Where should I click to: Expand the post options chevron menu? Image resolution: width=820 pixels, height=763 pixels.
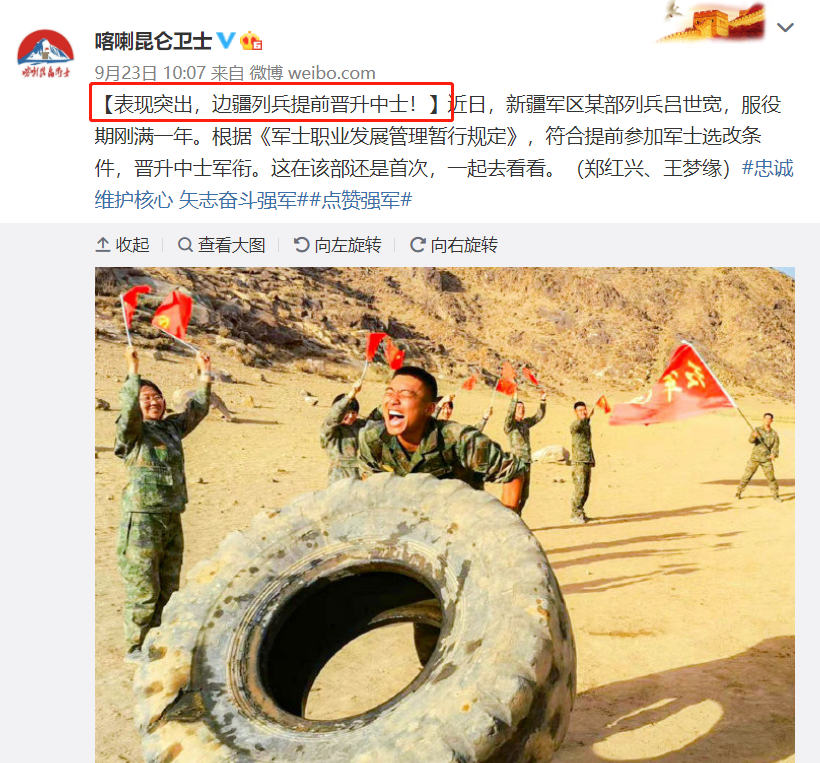point(785,27)
